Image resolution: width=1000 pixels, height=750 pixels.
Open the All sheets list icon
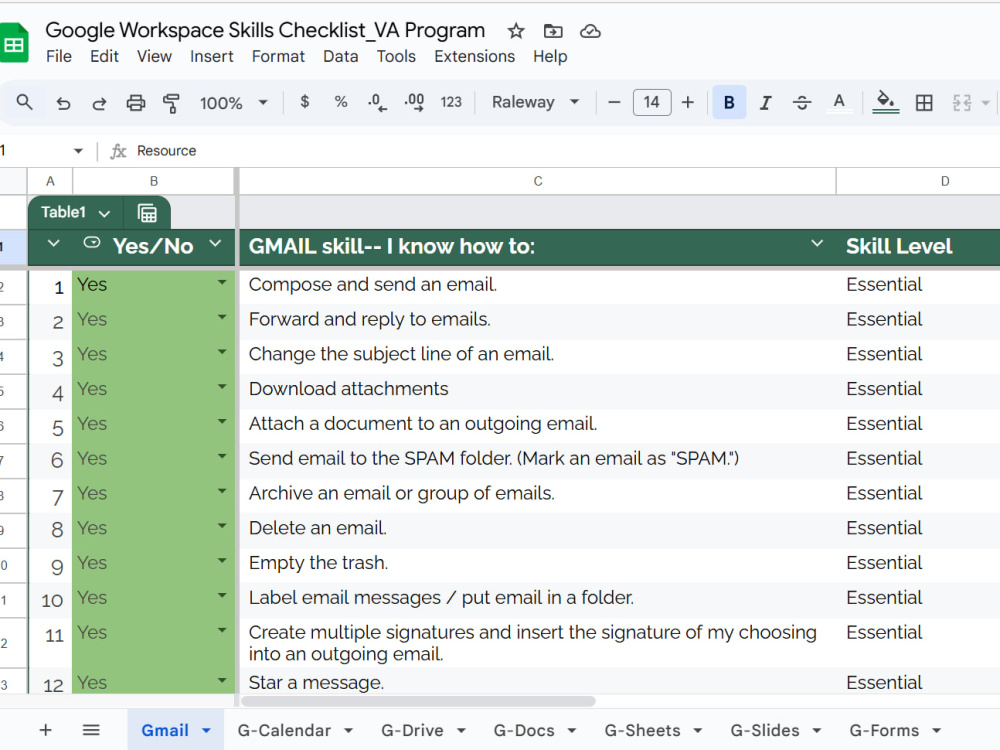[91, 730]
